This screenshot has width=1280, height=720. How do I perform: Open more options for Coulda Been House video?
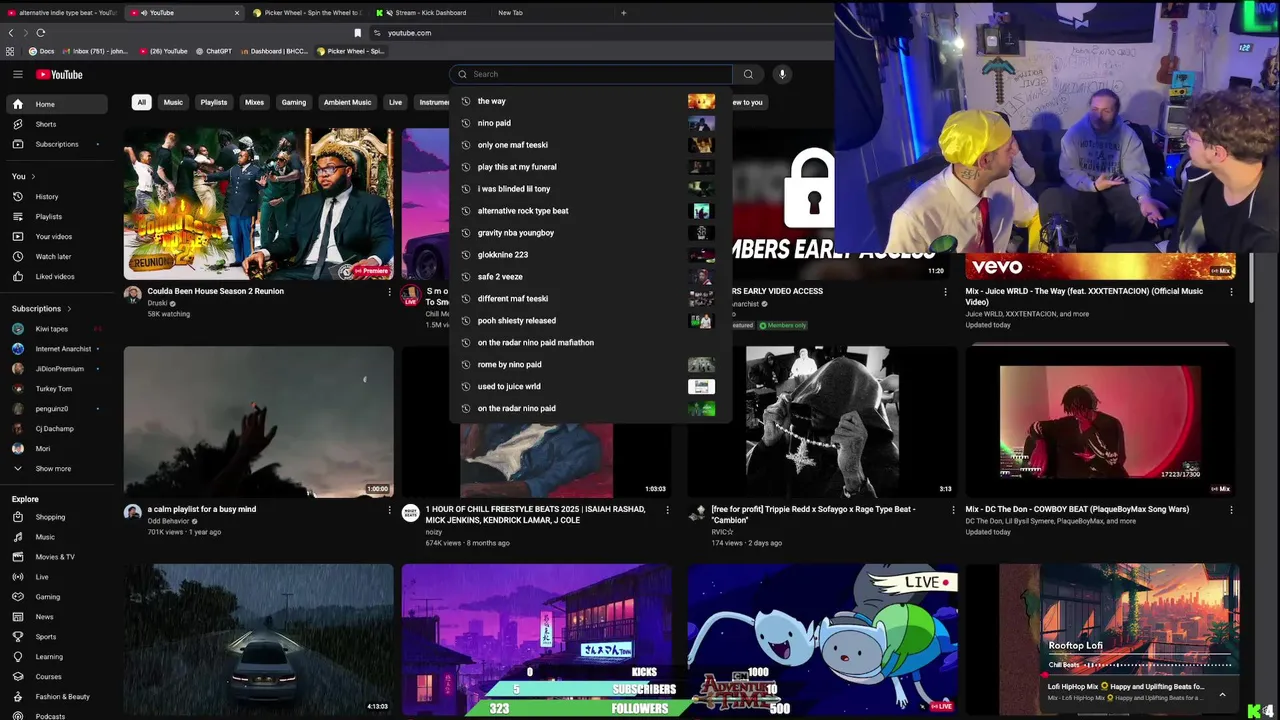click(x=390, y=292)
